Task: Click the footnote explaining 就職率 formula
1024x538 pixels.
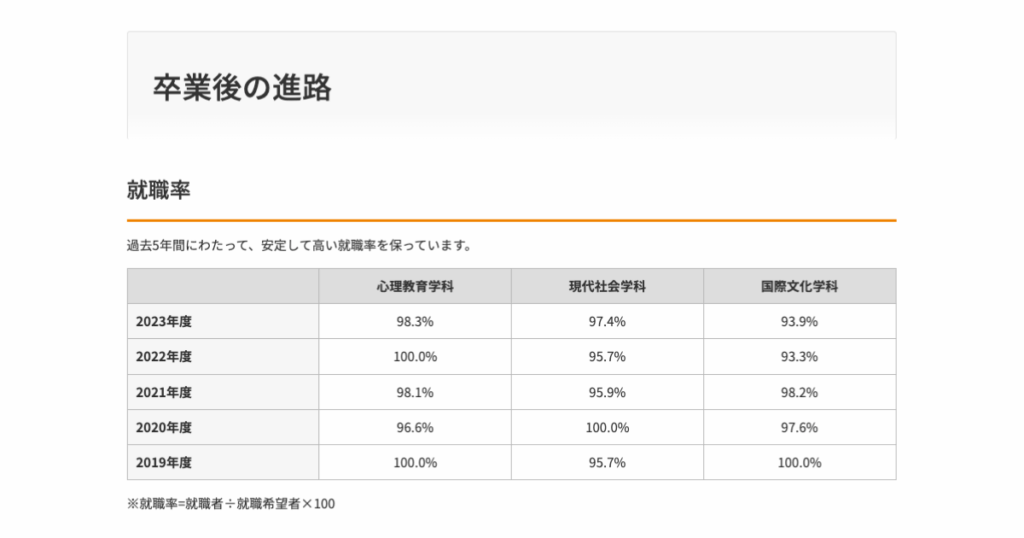Action: click(231, 504)
